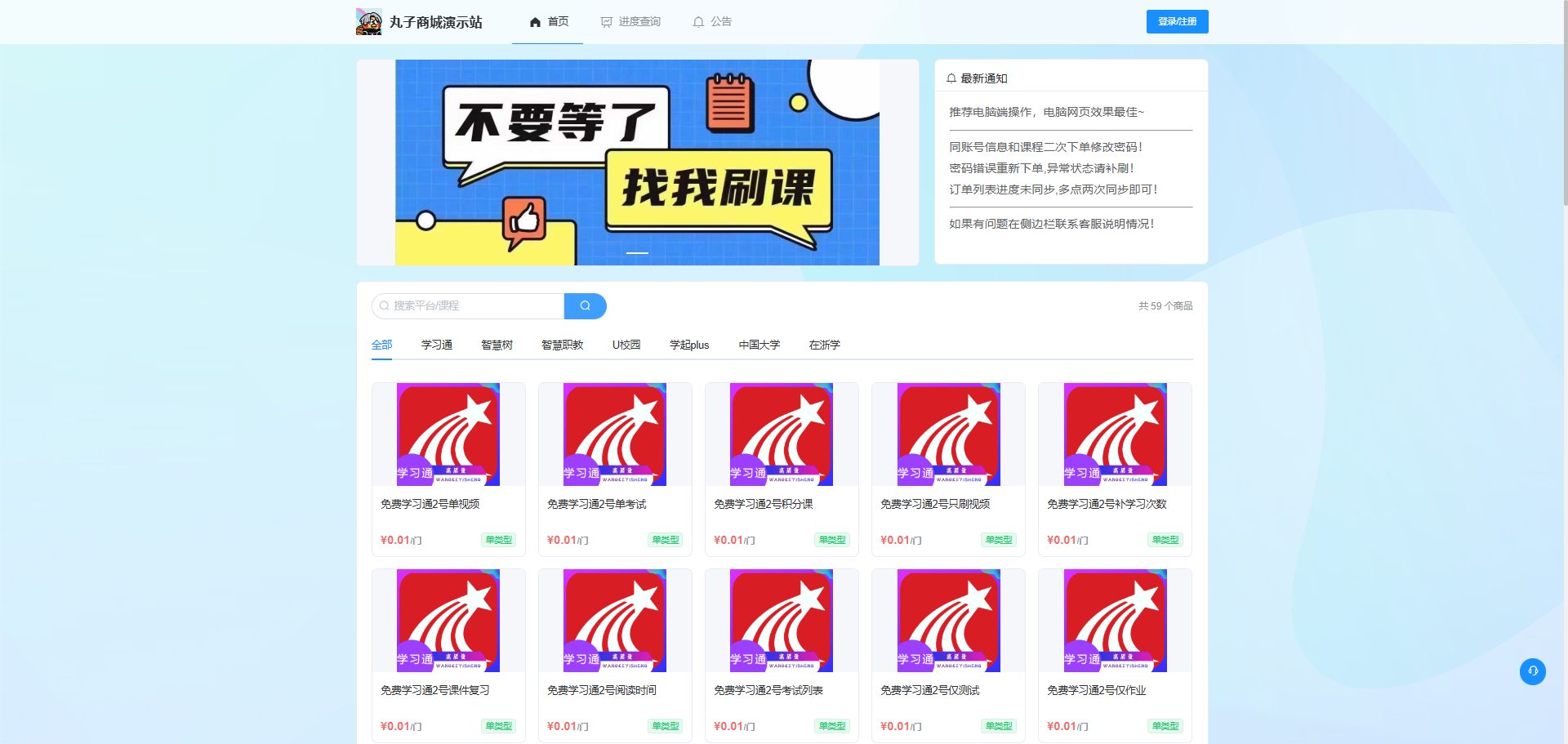Viewport: 1568px width, 744px height.
Task: Open the 免费学习通2号积分课 product image
Action: click(782, 434)
